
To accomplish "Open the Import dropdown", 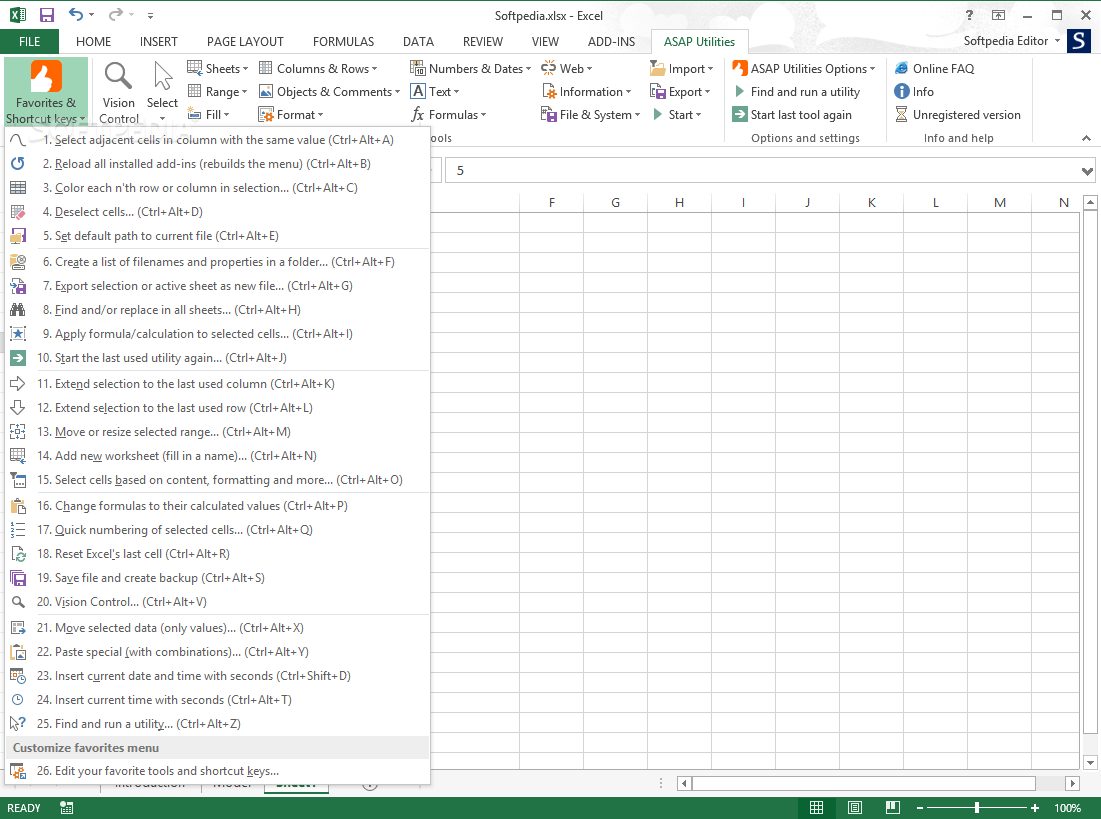I will click(681, 68).
